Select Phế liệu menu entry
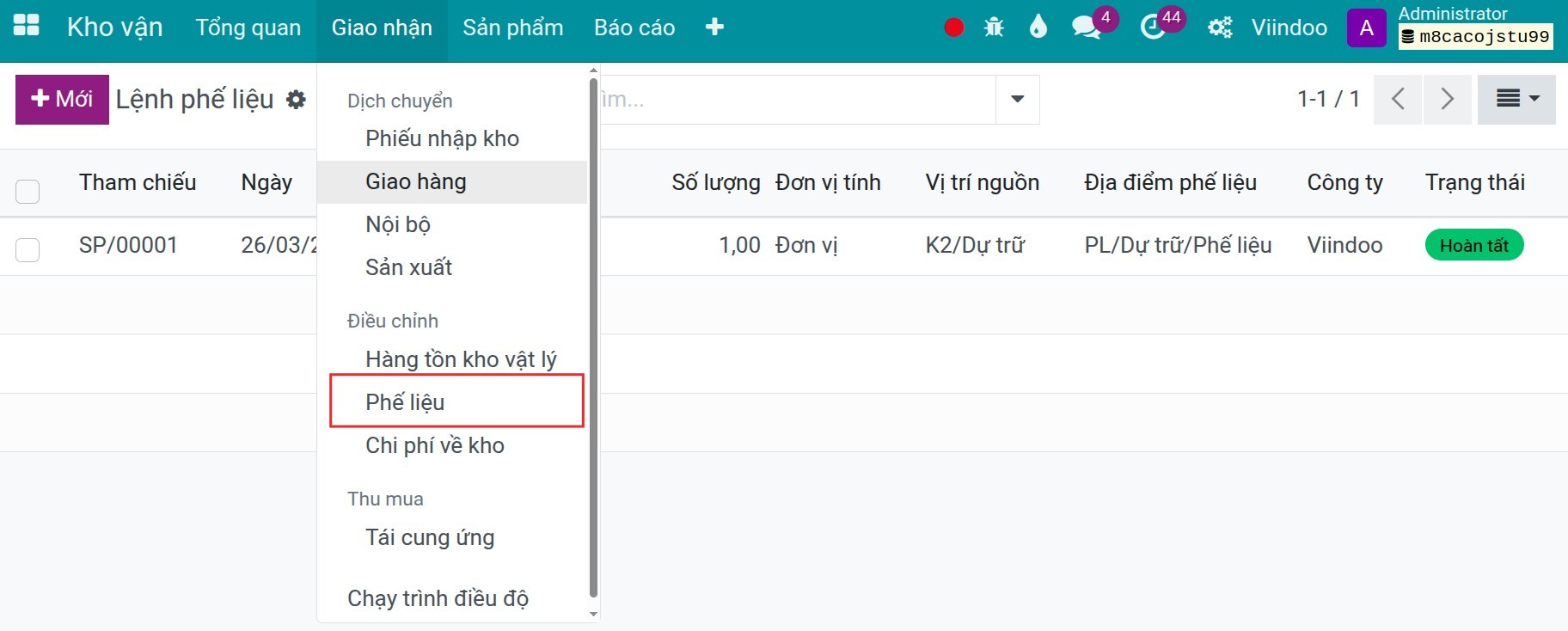 (x=452, y=402)
